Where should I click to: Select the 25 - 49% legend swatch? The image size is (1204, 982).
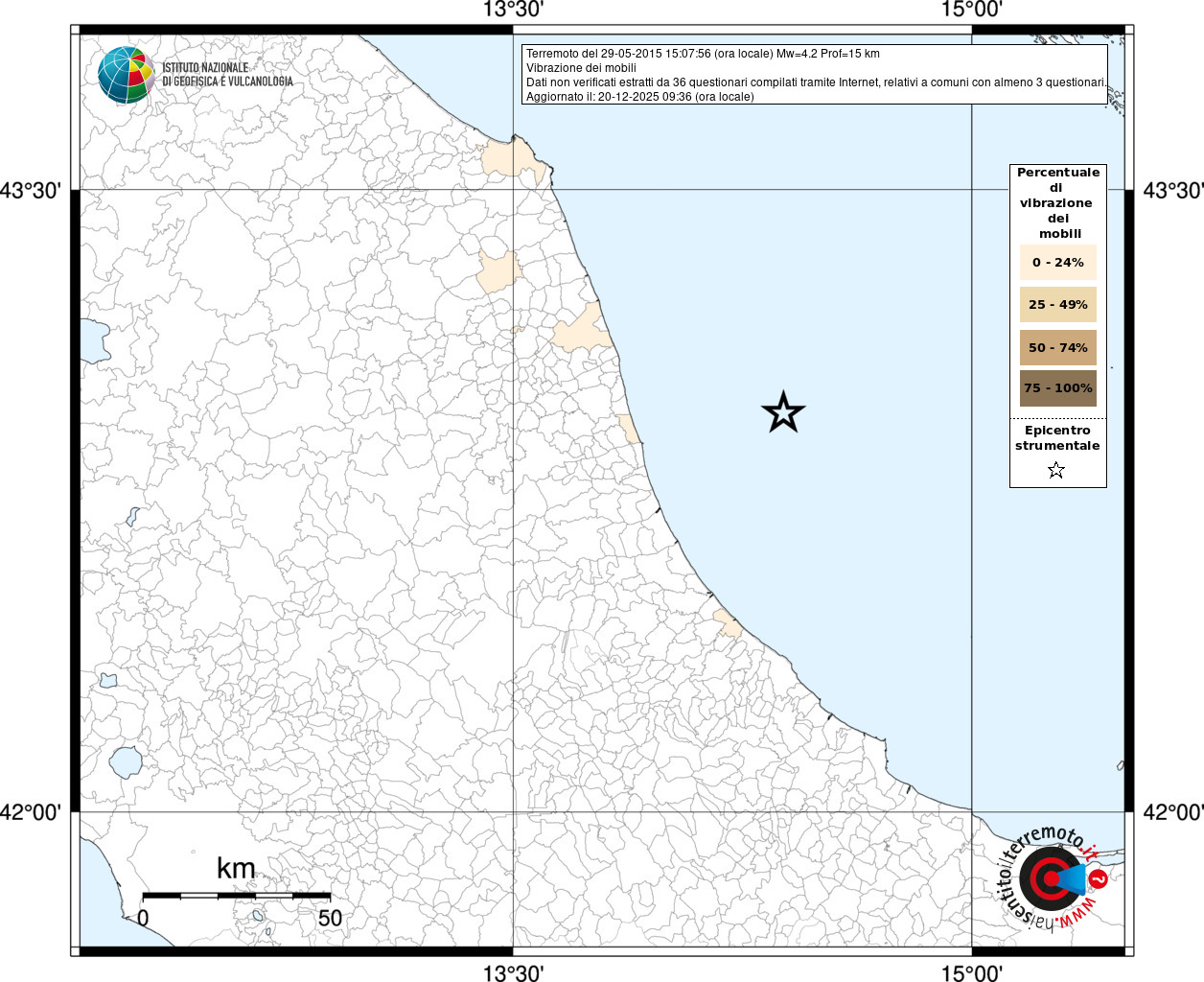(x=1058, y=304)
